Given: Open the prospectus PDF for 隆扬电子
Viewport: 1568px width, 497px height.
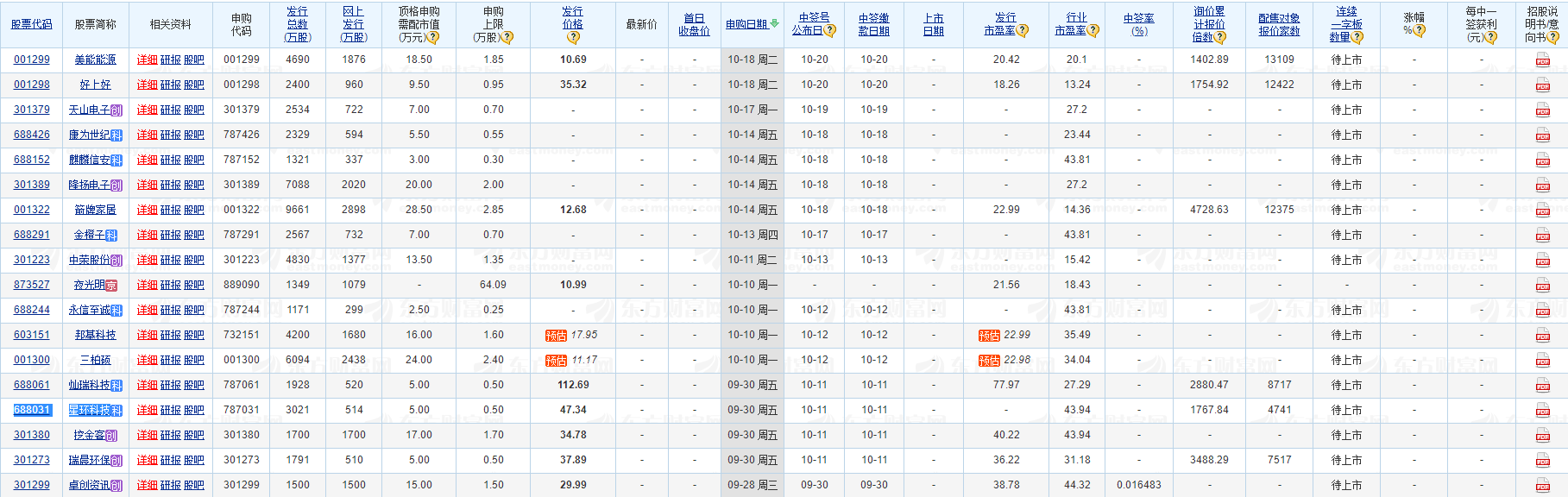Looking at the screenshot, I should pyautogui.click(x=1542, y=186).
